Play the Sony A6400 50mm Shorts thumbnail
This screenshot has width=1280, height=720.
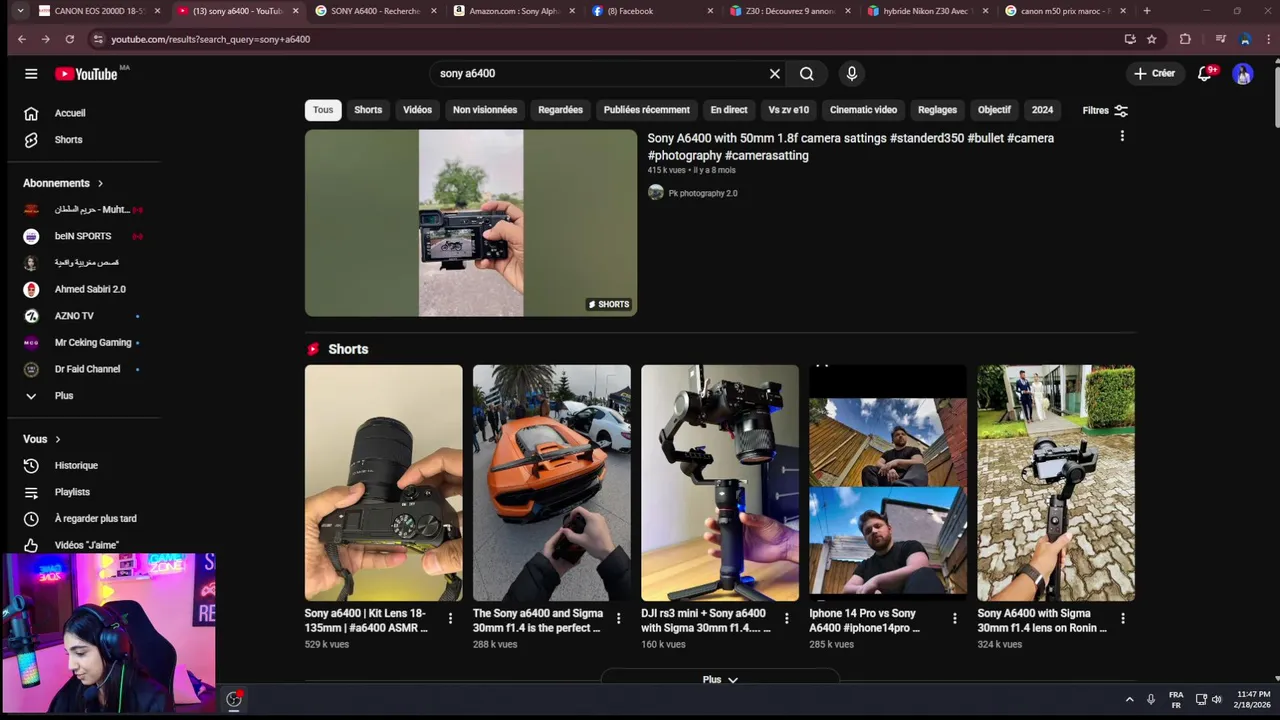tap(471, 223)
